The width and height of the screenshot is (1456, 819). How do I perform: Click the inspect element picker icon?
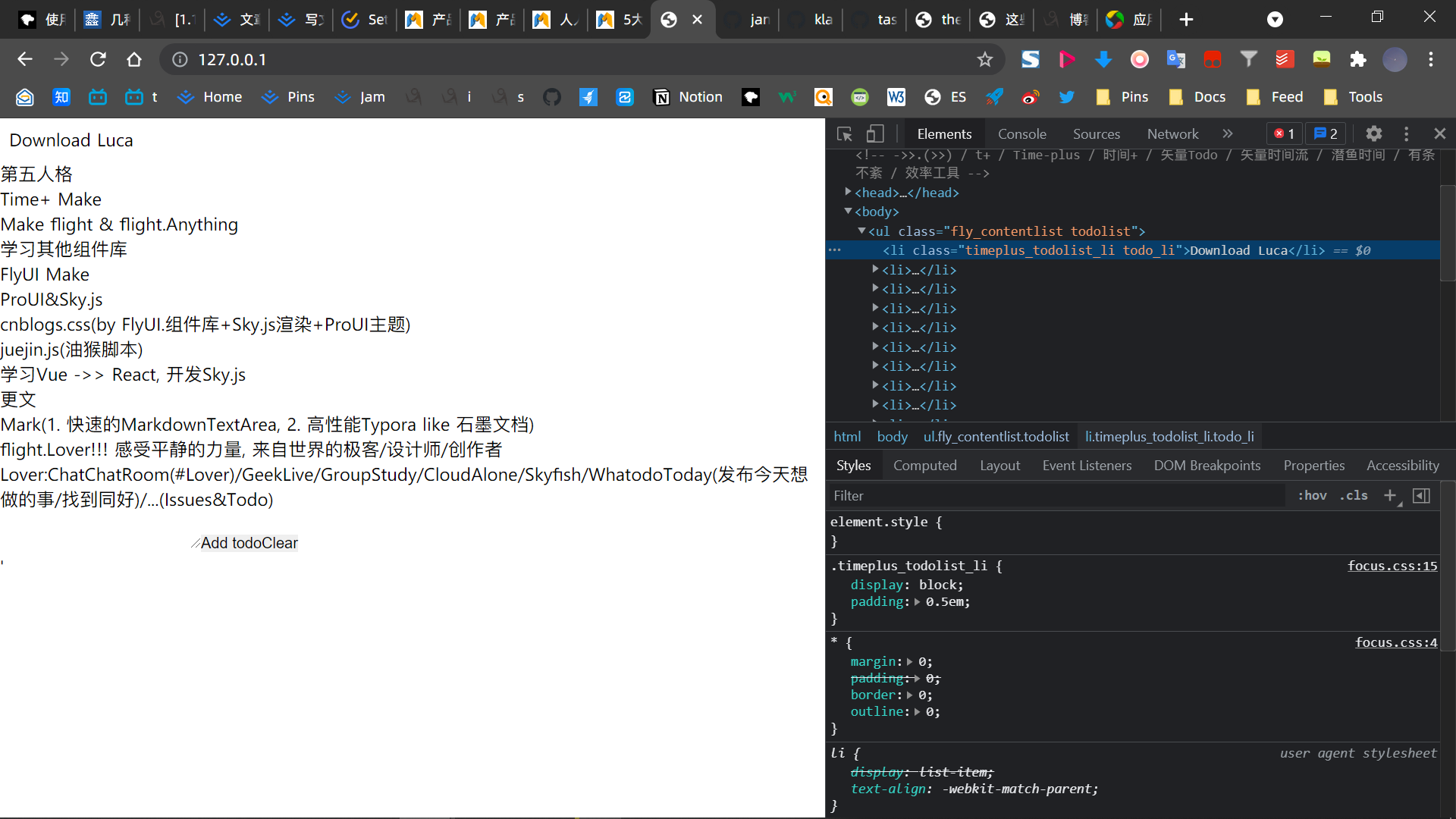click(x=844, y=134)
